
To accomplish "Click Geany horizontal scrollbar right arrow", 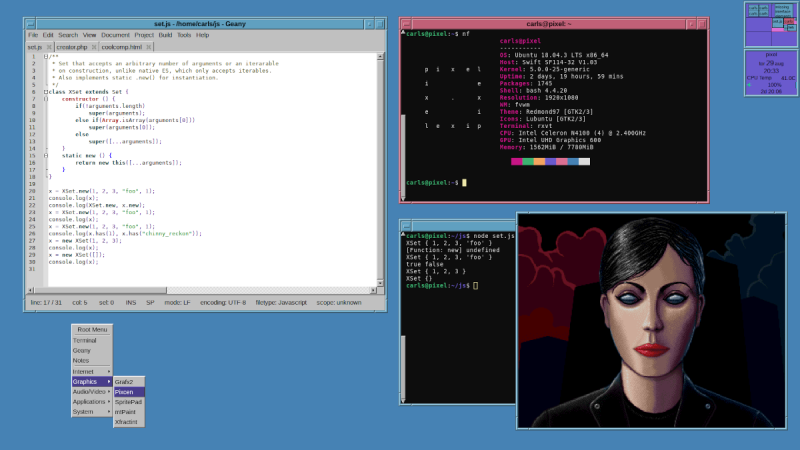I will click(x=373, y=290).
